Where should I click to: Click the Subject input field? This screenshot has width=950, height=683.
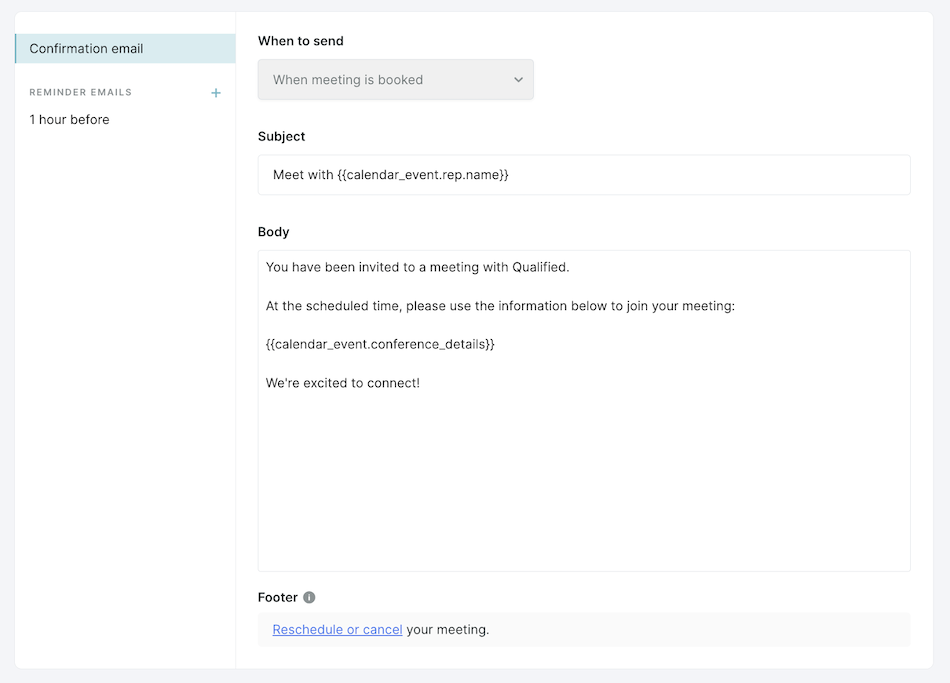tap(584, 175)
